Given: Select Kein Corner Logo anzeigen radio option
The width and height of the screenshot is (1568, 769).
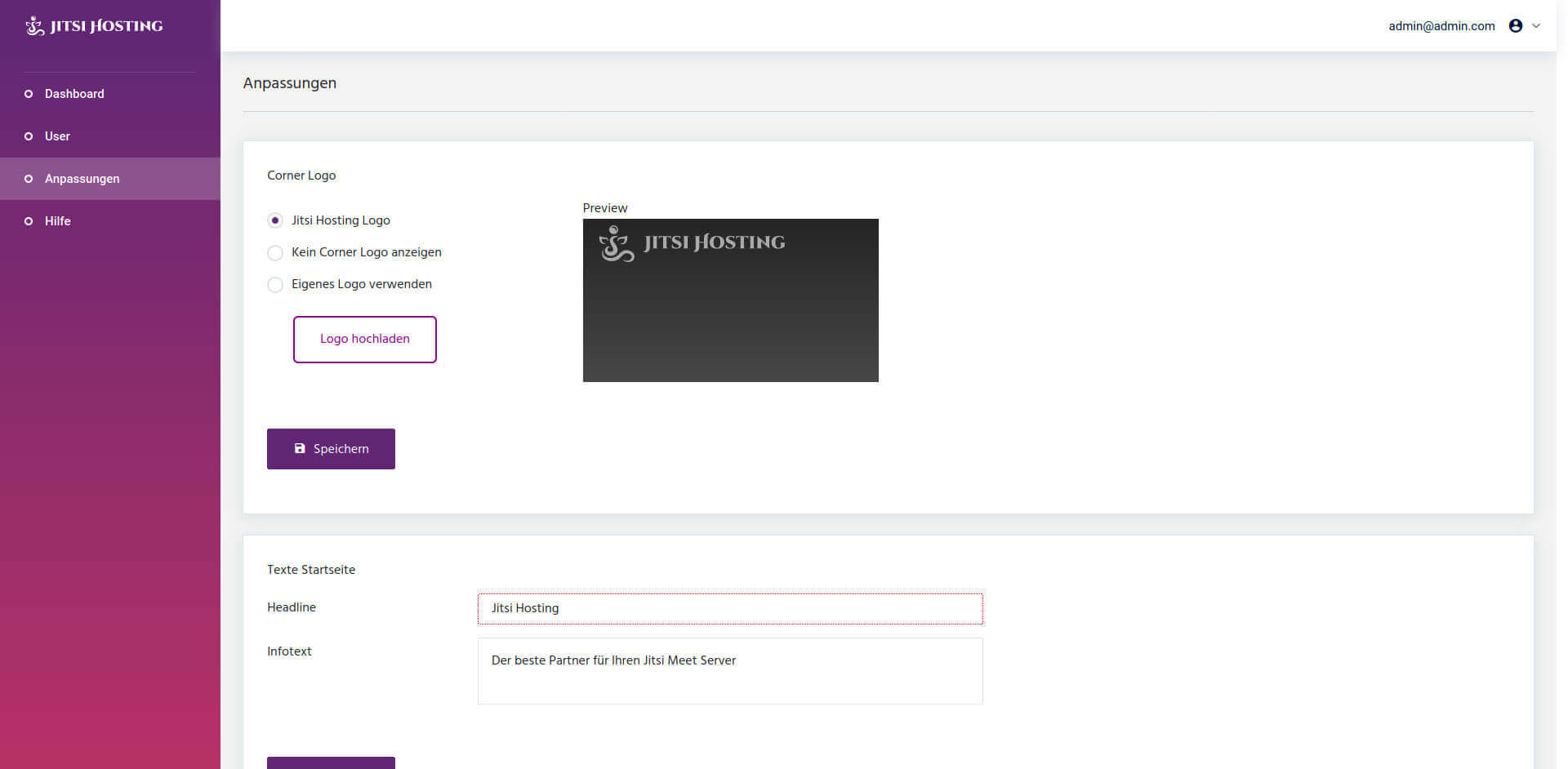Looking at the screenshot, I should (275, 252).
